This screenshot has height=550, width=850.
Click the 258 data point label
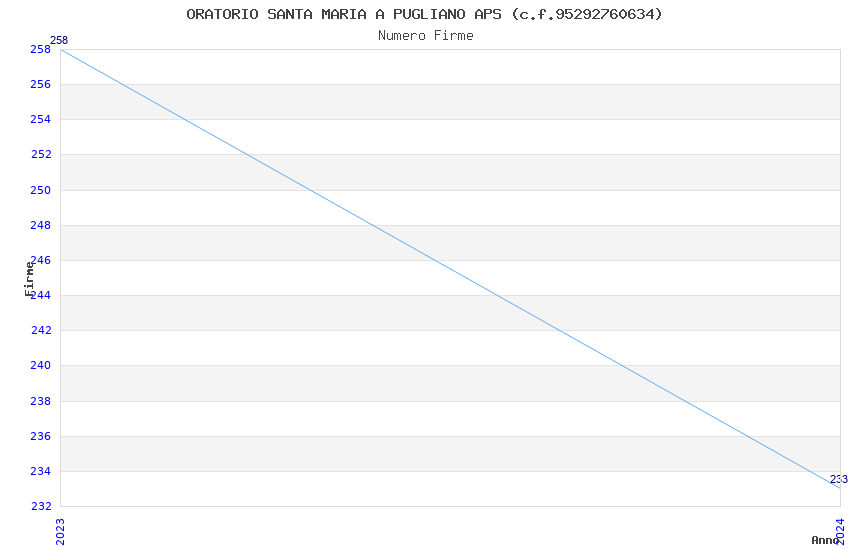pyautogui.click(x=59, y=40)
